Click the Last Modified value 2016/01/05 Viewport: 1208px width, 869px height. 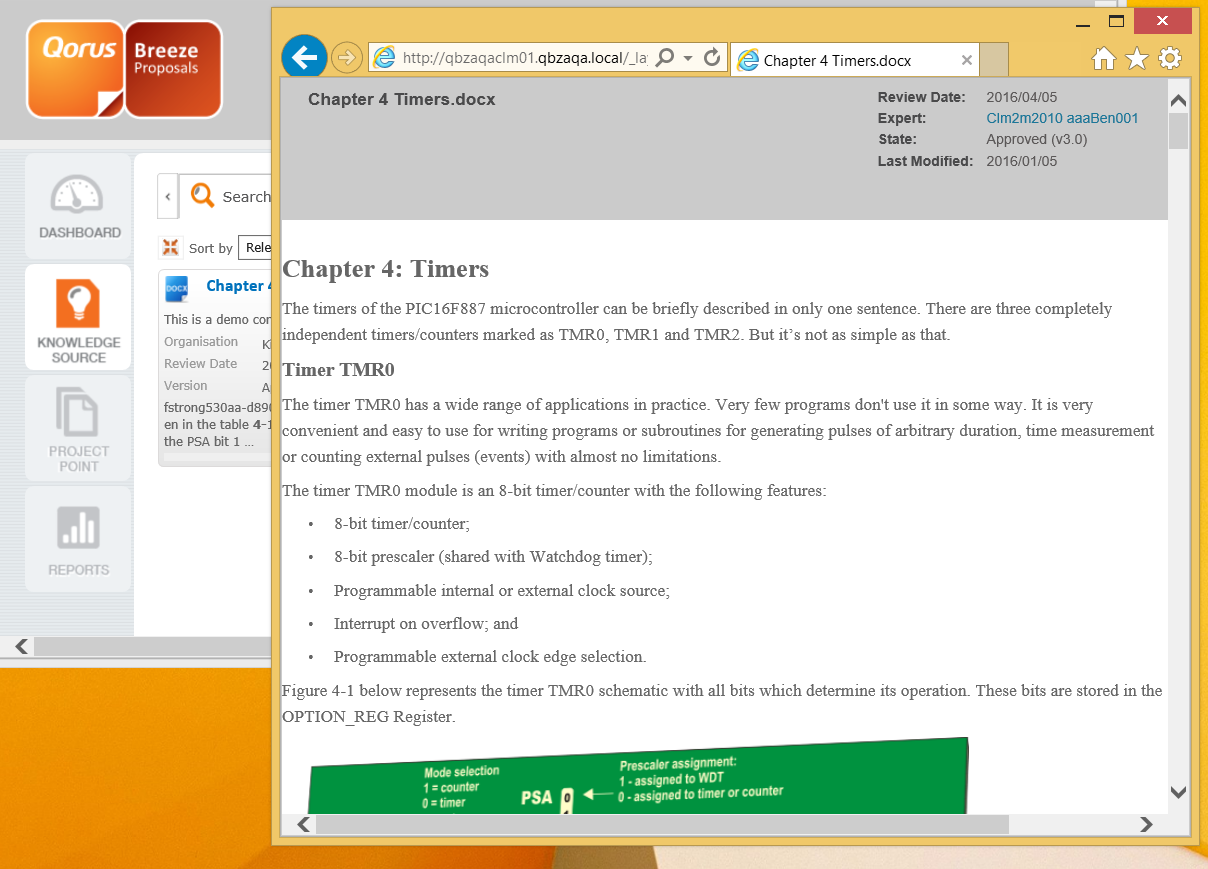[x=1021, y=160]
